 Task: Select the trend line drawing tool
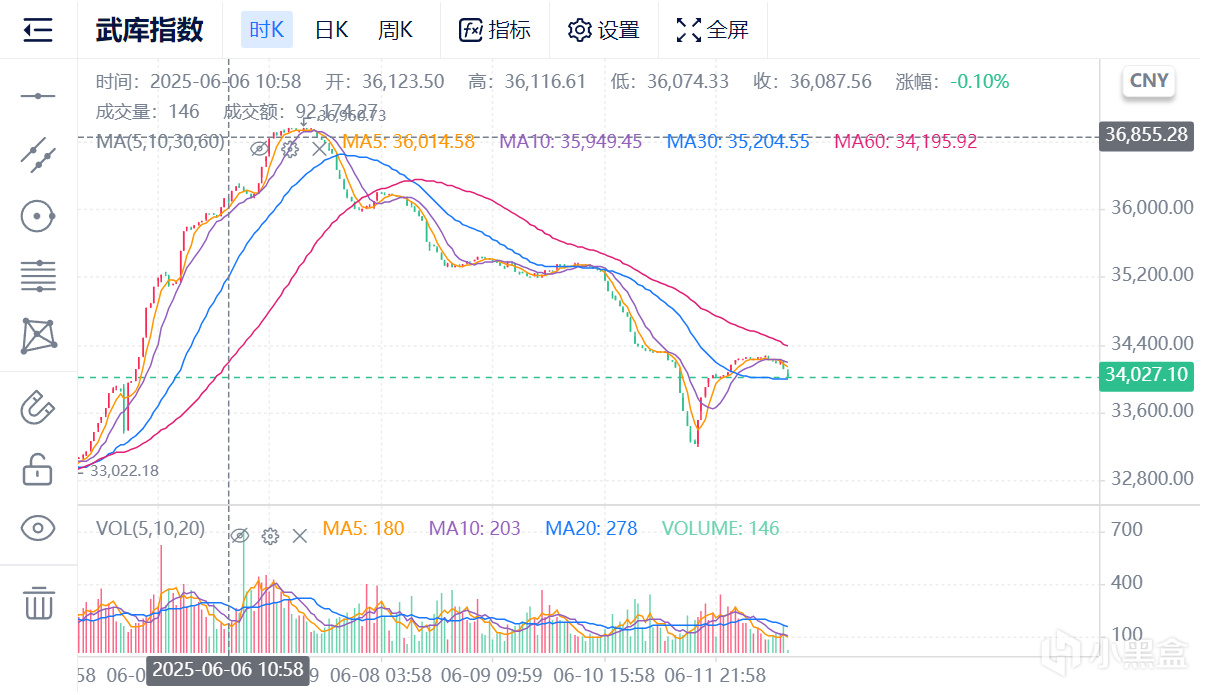coord(38,155)
